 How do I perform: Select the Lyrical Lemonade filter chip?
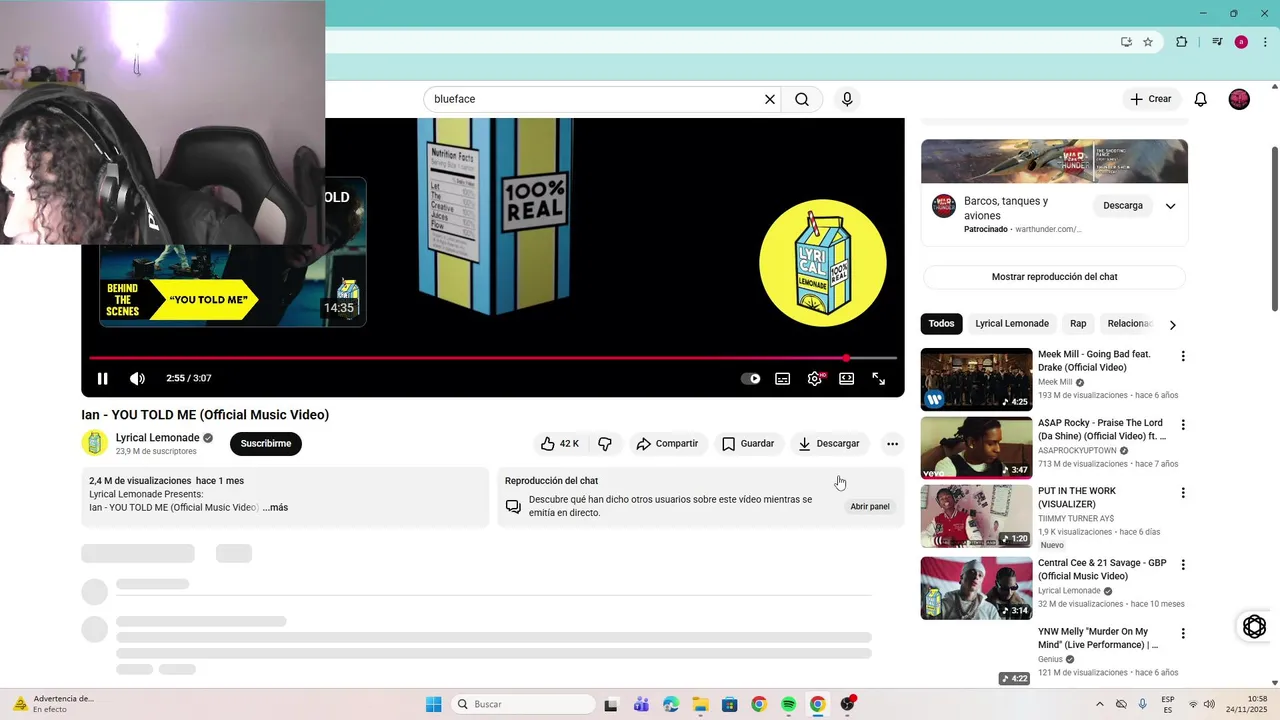pyautogui.click(x=1012, y=324)
